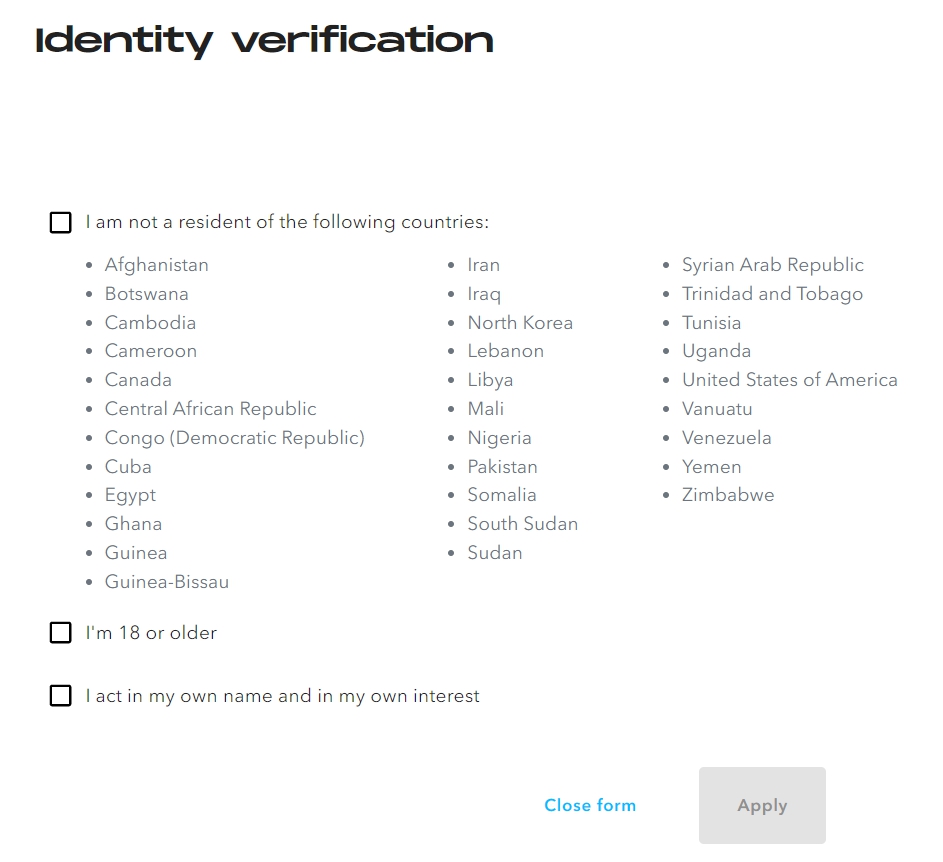
Task: Click Venezuela in the country list
Action: pos(726,438)
